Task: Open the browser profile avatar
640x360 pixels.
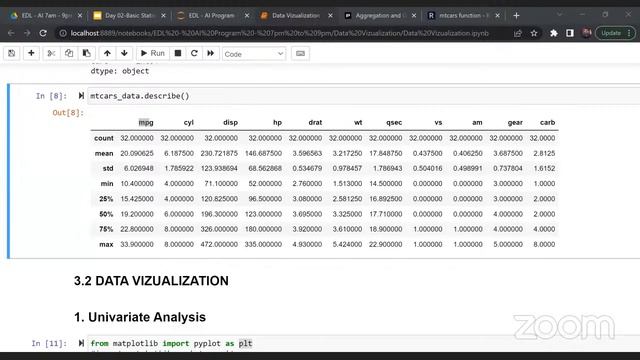Action: tap(587, 33)
